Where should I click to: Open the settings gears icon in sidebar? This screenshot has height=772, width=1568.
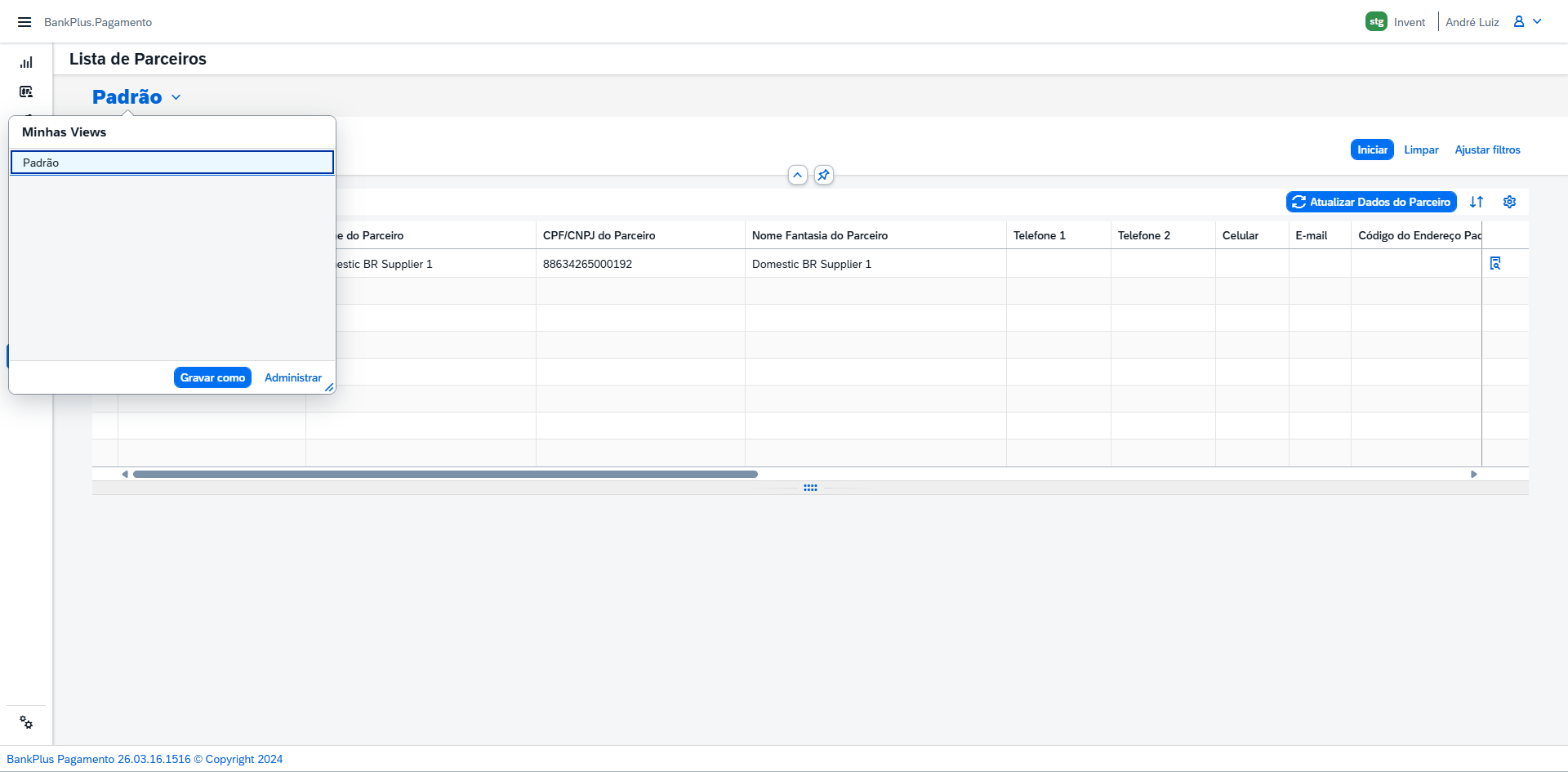27,723
